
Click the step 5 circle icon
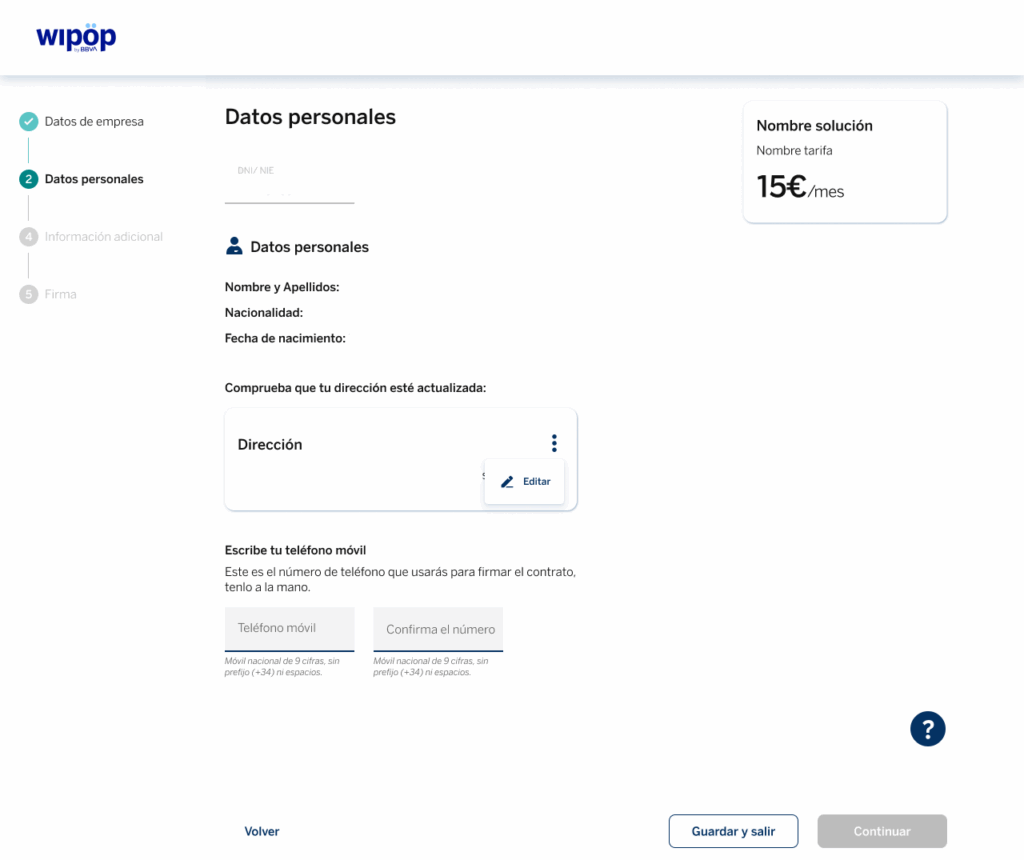pos(29,295)
